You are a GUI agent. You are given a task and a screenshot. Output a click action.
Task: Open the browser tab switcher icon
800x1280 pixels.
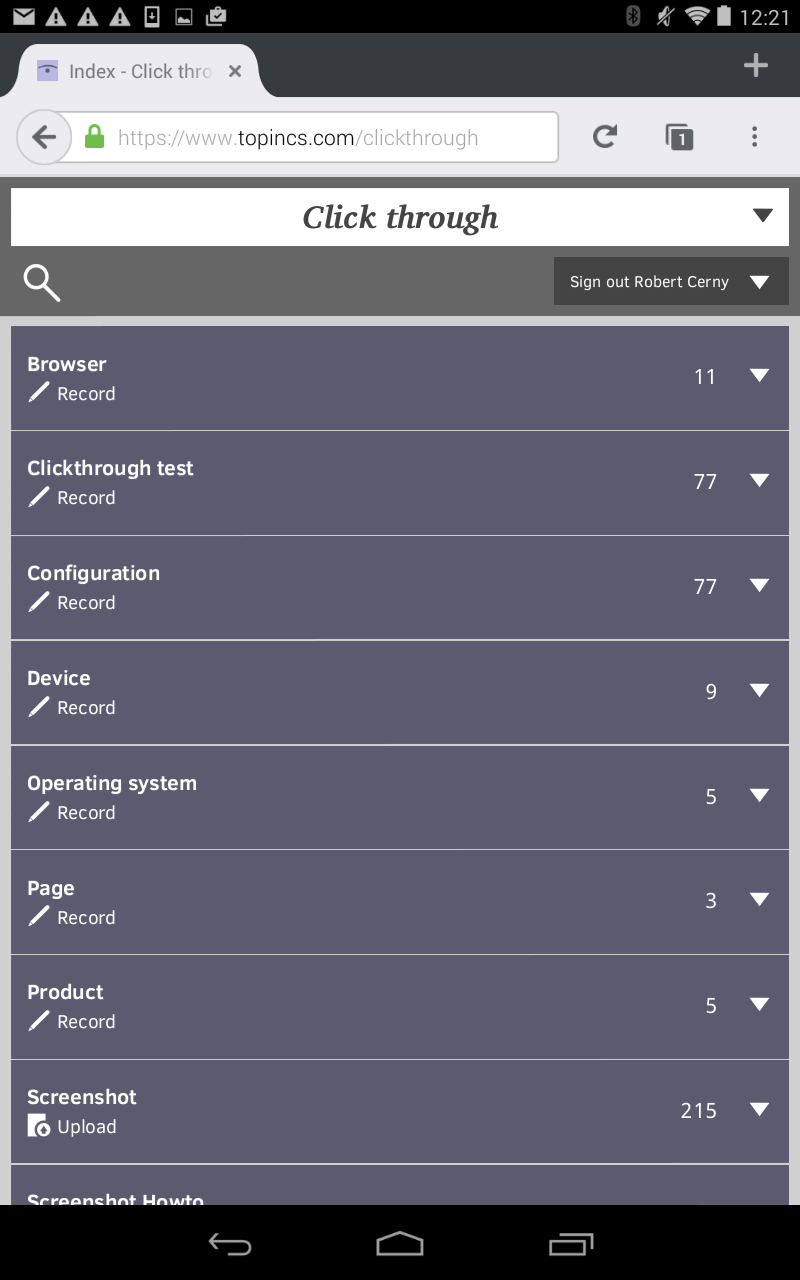click(x=679, y=137)
